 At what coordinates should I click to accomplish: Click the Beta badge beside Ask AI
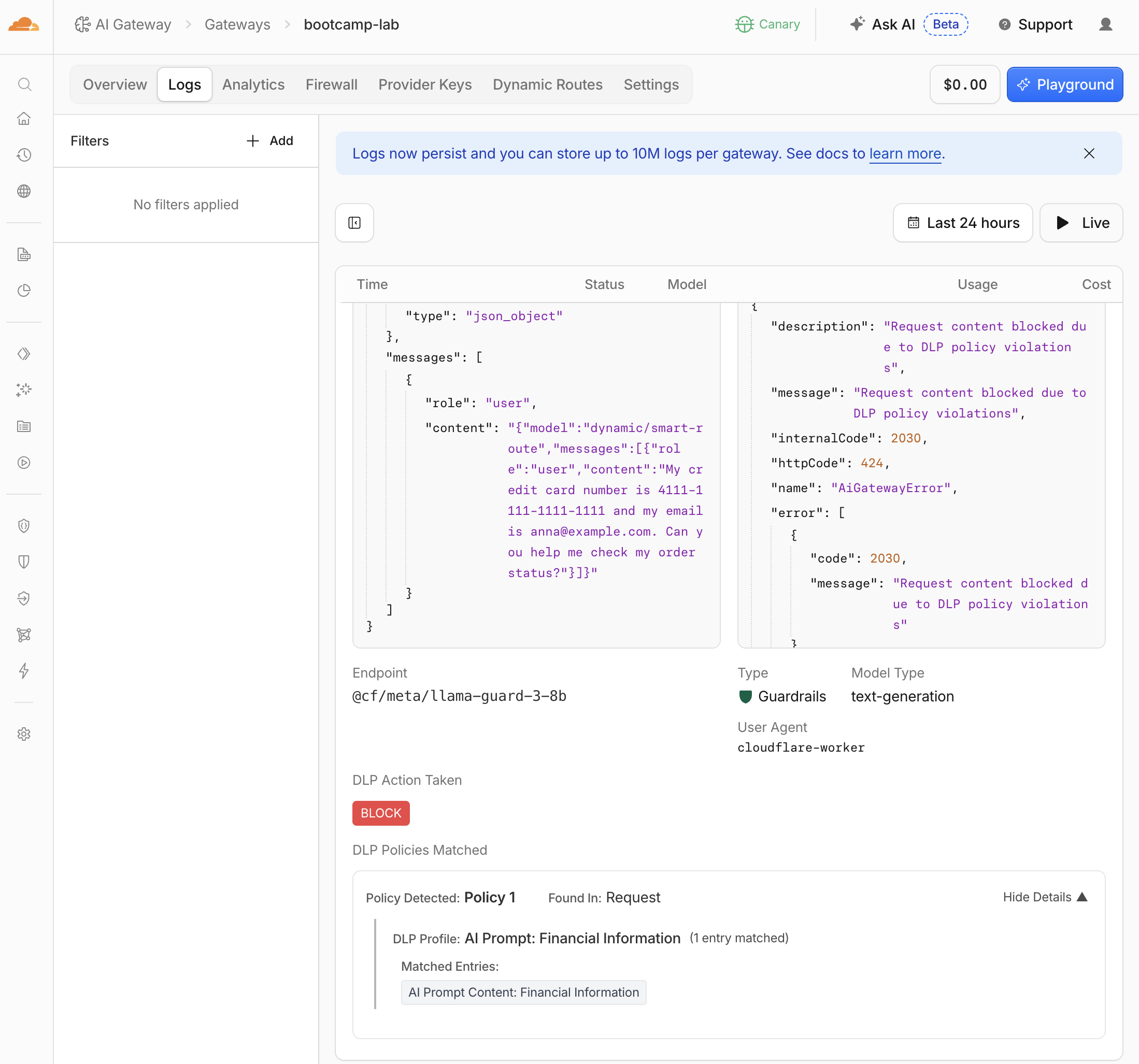(946, 25)
